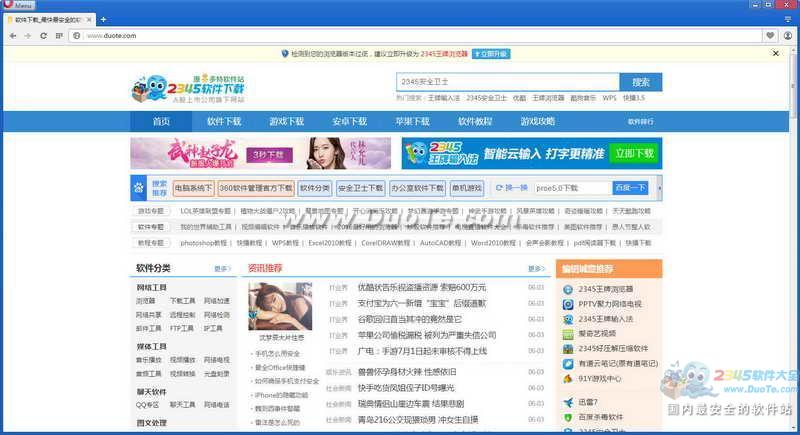
Task: Click the PPTV聚力网络电视 icon
Action: 568,304
